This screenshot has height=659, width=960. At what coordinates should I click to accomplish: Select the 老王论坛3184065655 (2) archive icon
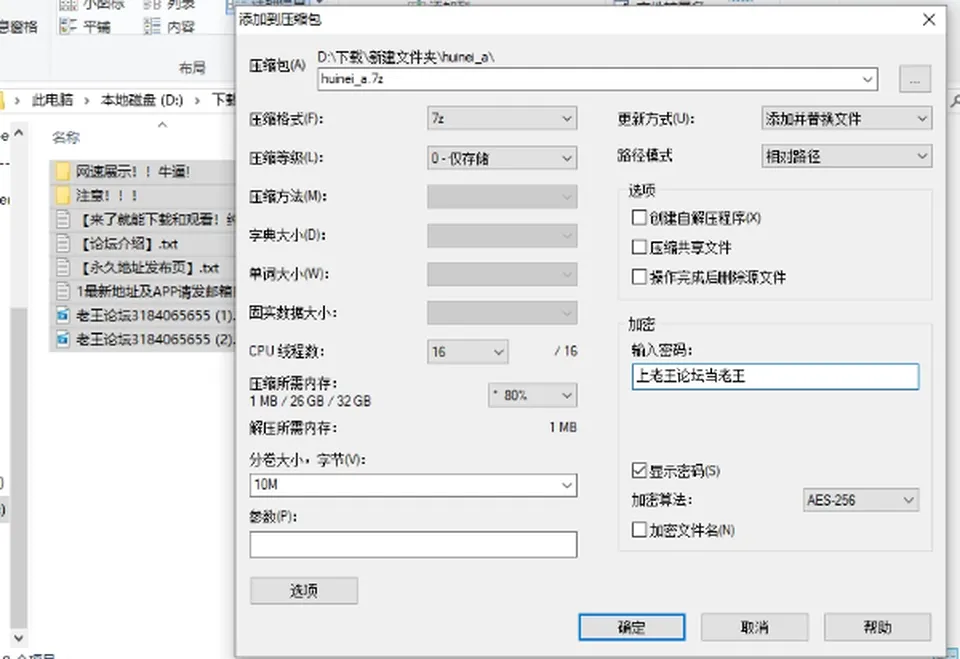pos(62,339)
